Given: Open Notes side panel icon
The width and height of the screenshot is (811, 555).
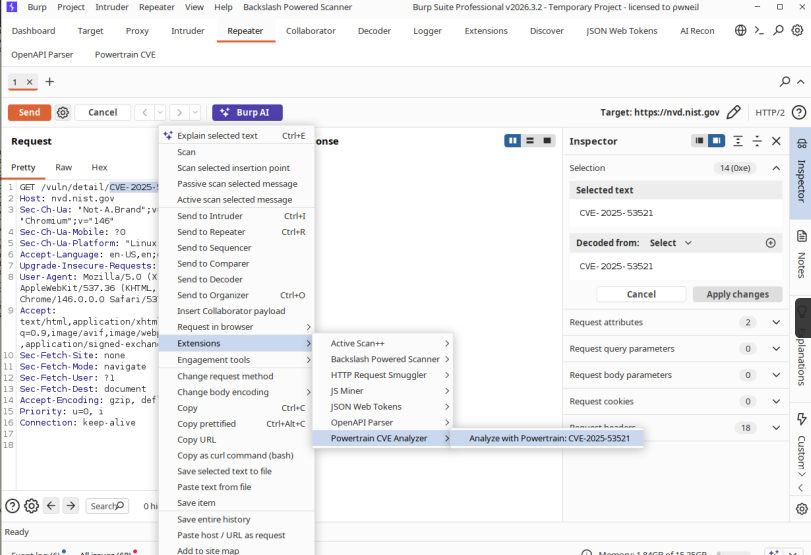Looking at the screenshot, I should coord(802,236).
